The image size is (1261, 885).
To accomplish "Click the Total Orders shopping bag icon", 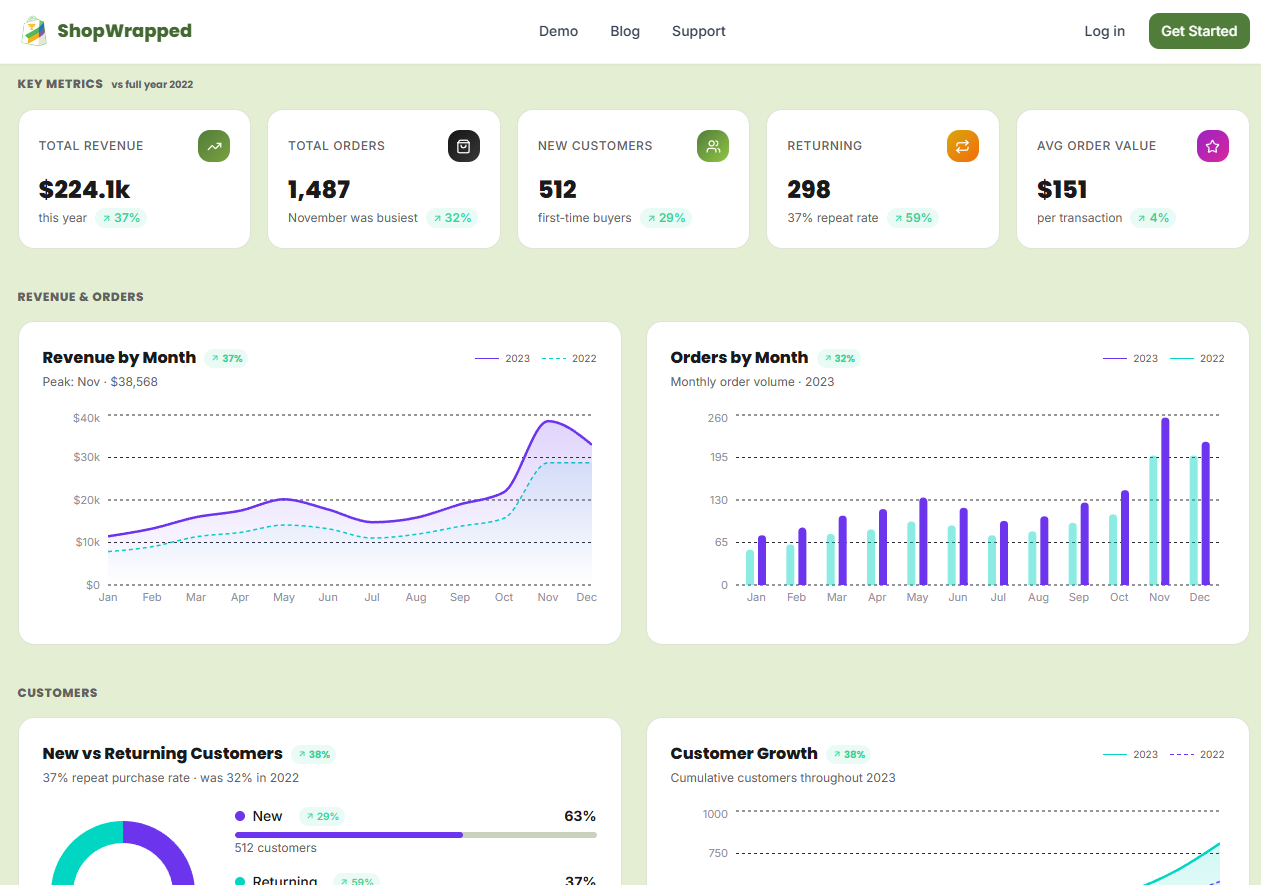I will [x=464, y=146].
